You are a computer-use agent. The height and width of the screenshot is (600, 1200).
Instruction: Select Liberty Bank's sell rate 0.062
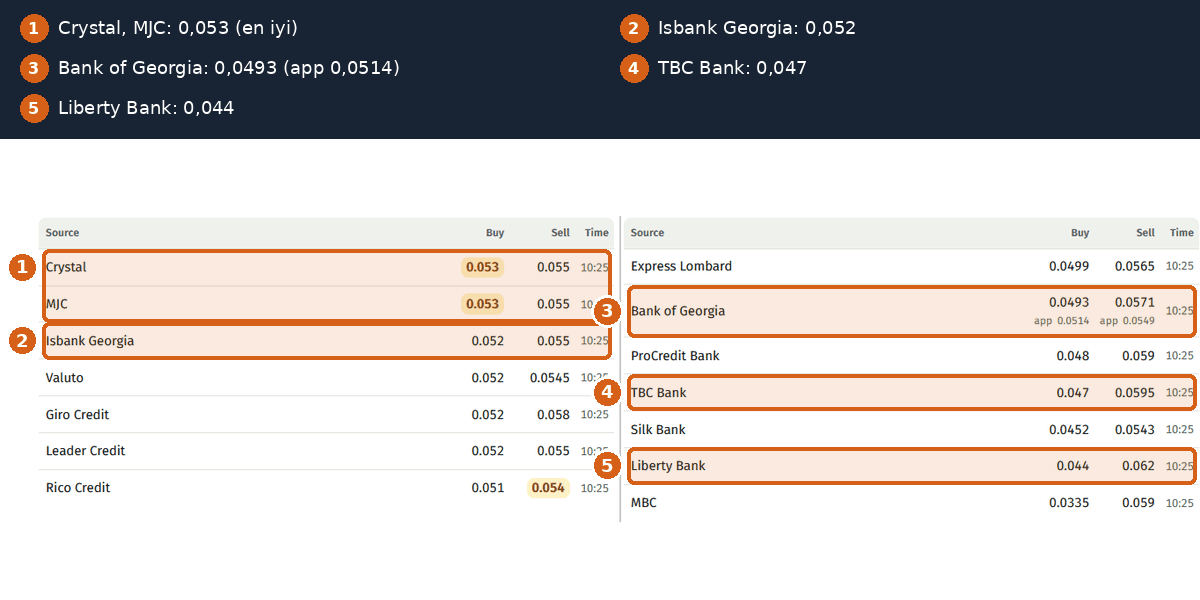coord(1138,466)
